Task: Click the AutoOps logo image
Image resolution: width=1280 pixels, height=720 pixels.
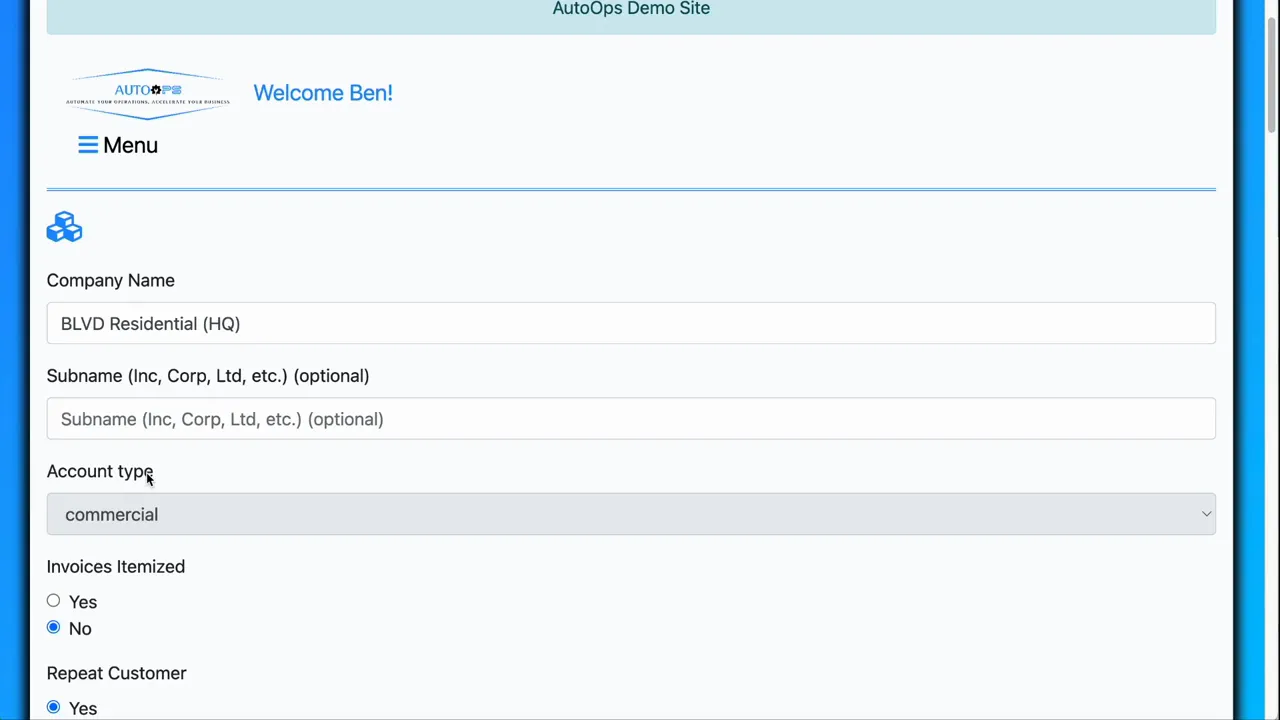Action: 147,93
